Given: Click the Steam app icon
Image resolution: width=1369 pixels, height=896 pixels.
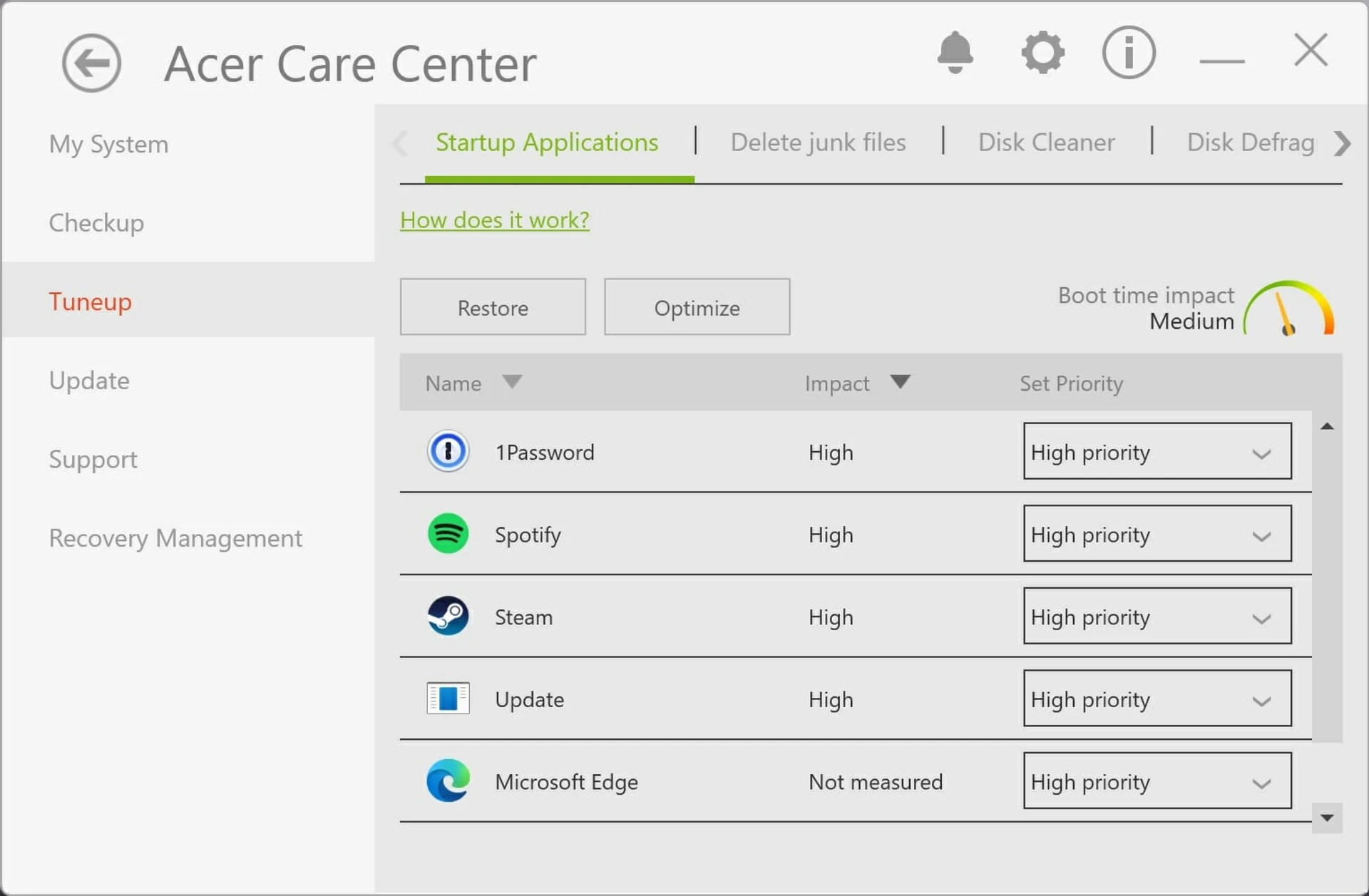Looking at the screenshot, I should click(x=448, y=616).
